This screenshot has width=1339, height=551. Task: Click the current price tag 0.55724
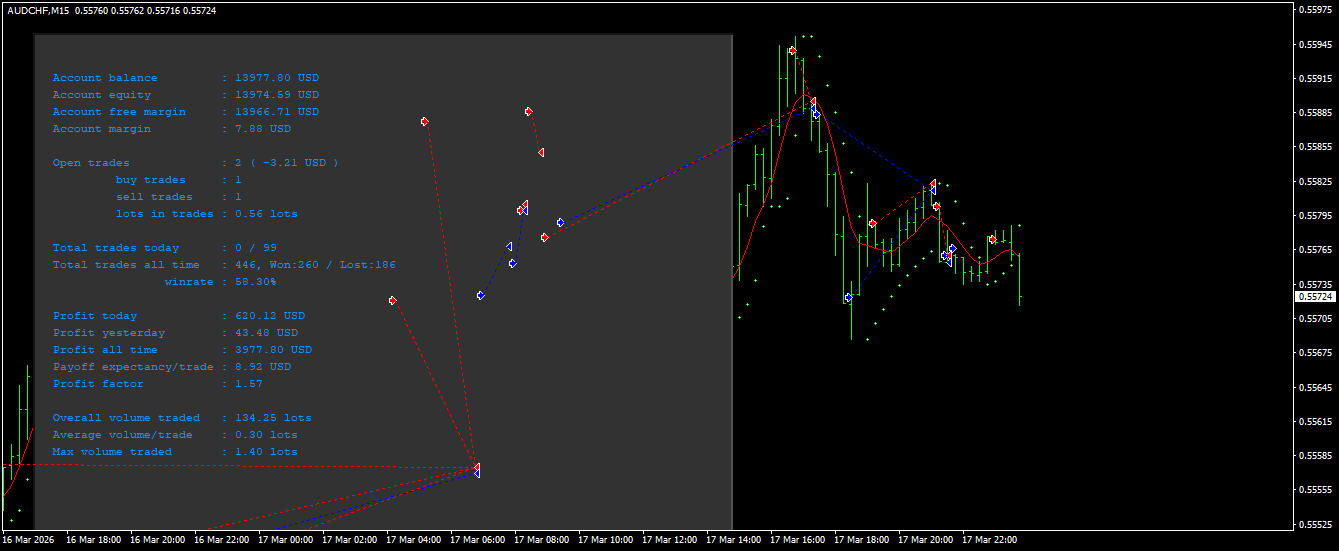click(x=1314, y=297)
